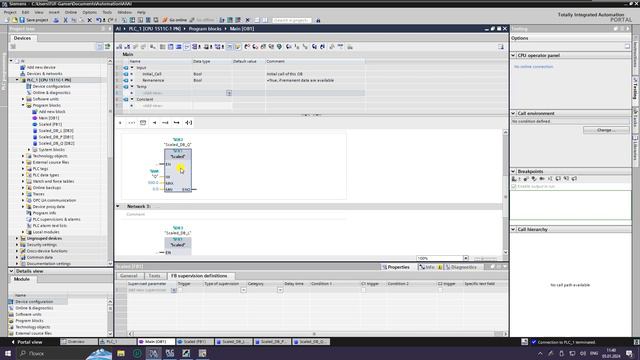Click File Explorer on Windows taskbar
The width and height of the screenshot is (640, 360).
(121, 353)
